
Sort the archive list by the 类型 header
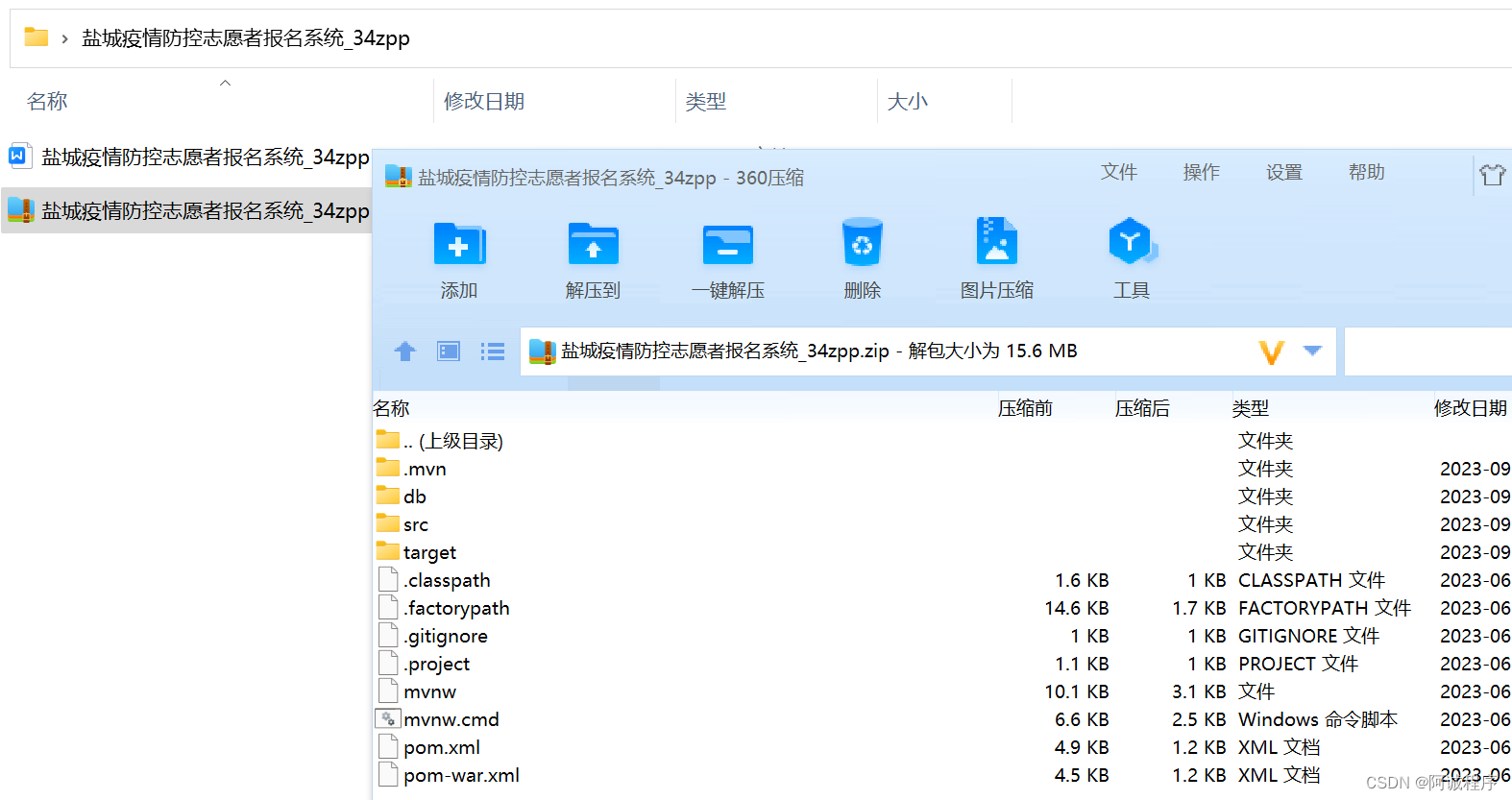(x=1251, y=408)
